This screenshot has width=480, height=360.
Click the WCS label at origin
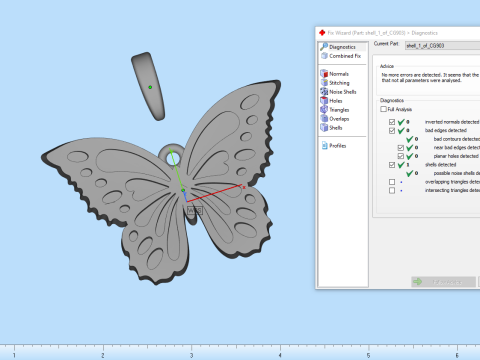(x=195, y=211)
